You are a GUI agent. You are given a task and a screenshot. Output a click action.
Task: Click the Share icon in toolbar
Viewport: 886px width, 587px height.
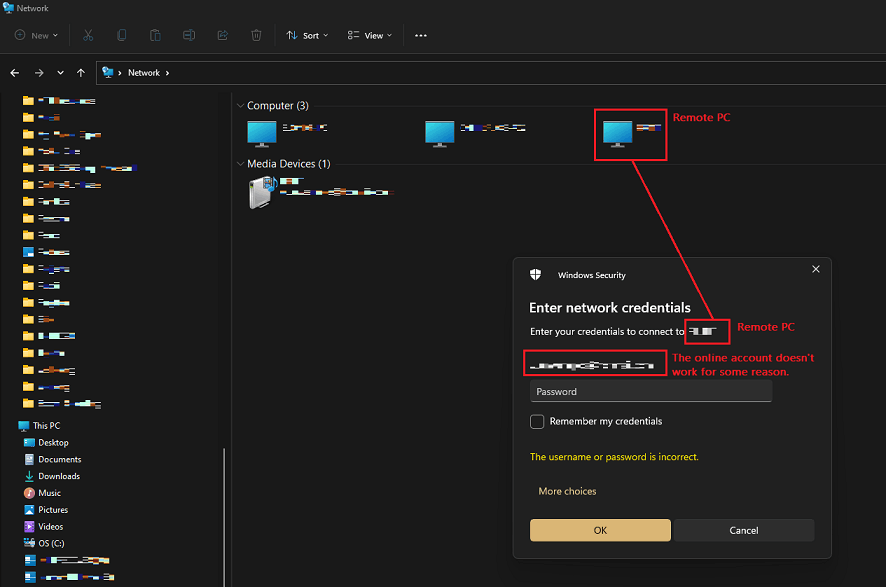[223, 35]
